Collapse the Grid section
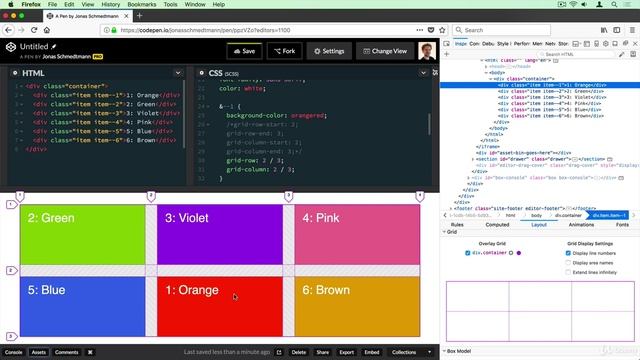 pos(444,231)
